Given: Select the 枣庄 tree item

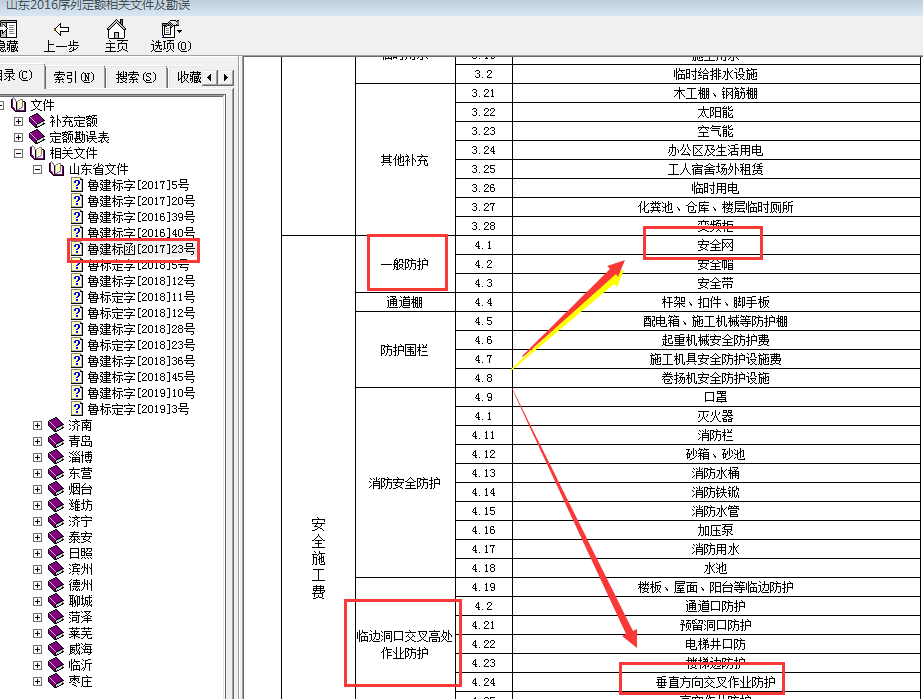Looking at the screenshot, I should coord(81,681).
